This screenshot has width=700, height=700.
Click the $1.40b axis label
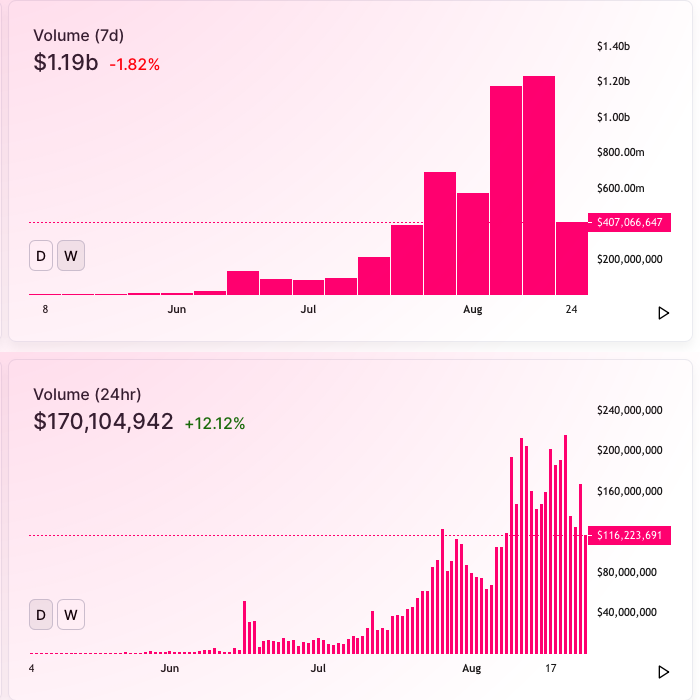point(613,46)
